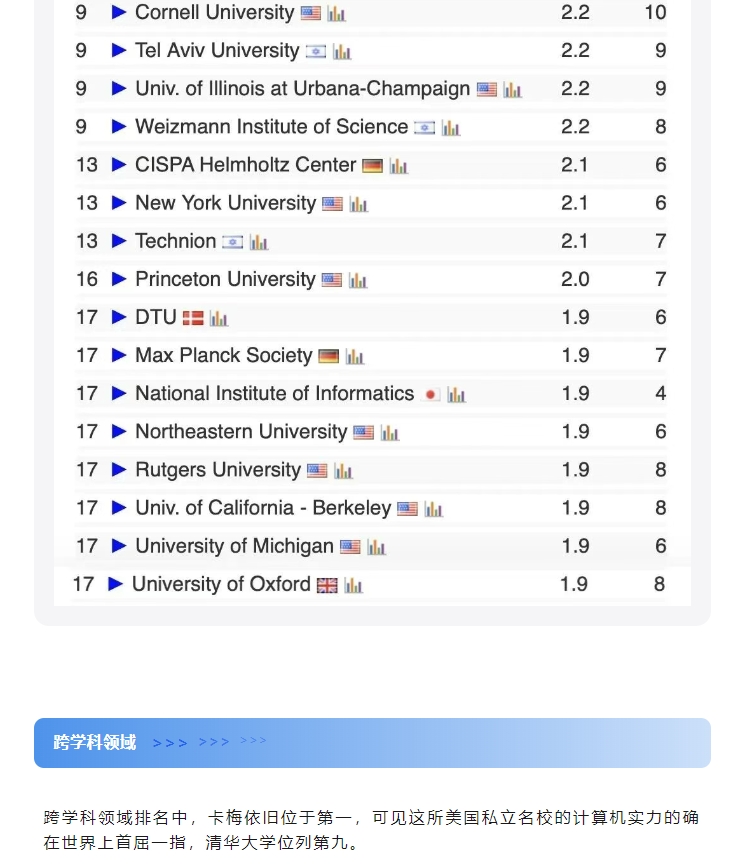Click the bar chart icon beside DTU
Screen dimensions: 746x868
click(219, 318)
